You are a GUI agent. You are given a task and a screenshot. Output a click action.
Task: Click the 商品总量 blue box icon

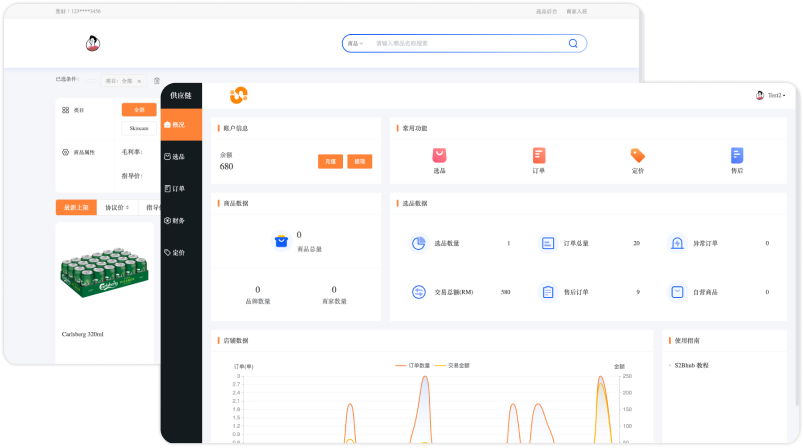click(281, 240)
